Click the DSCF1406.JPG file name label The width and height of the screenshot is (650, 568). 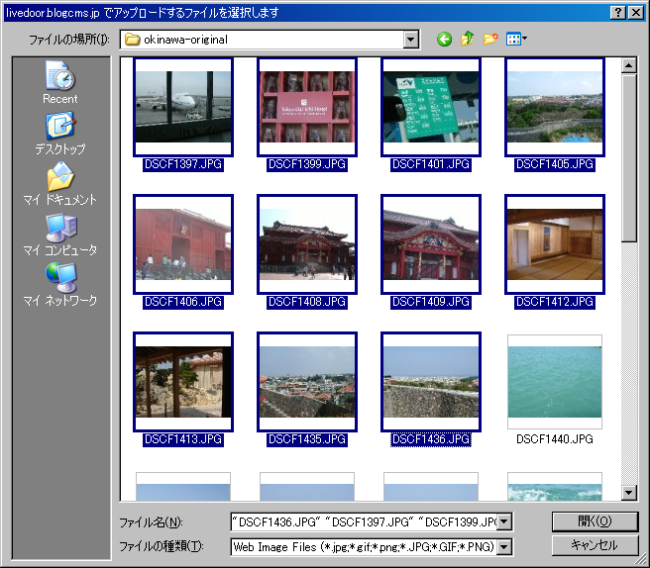click(x=183, y=302)
